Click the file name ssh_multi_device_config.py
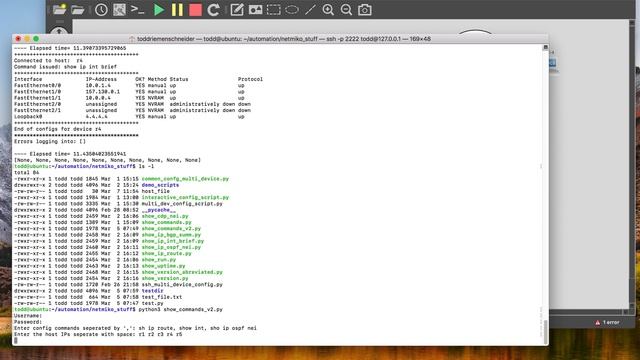The width and height of the screenshot is (640, 360). 182,284
